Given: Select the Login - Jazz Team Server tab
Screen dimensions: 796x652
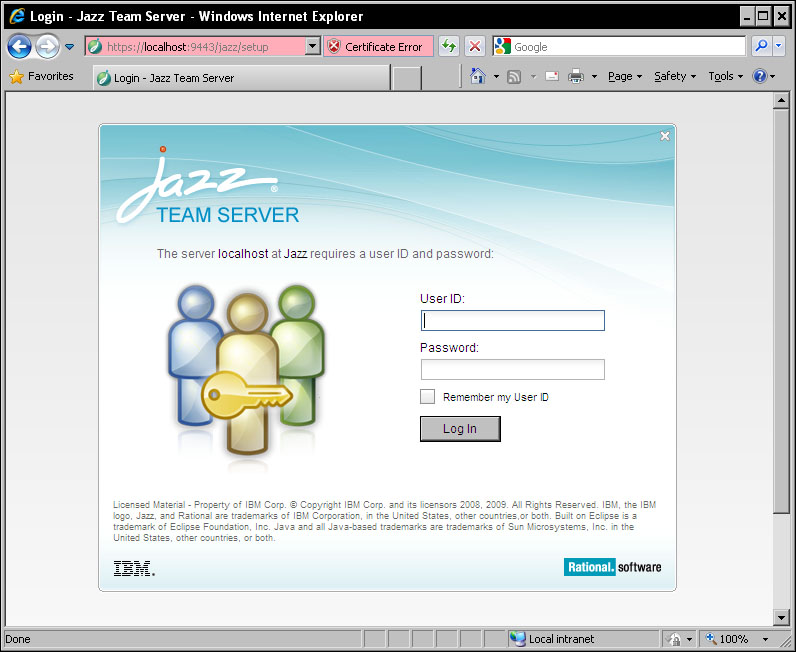Looking at the screenshot, I should pos(242,78).
